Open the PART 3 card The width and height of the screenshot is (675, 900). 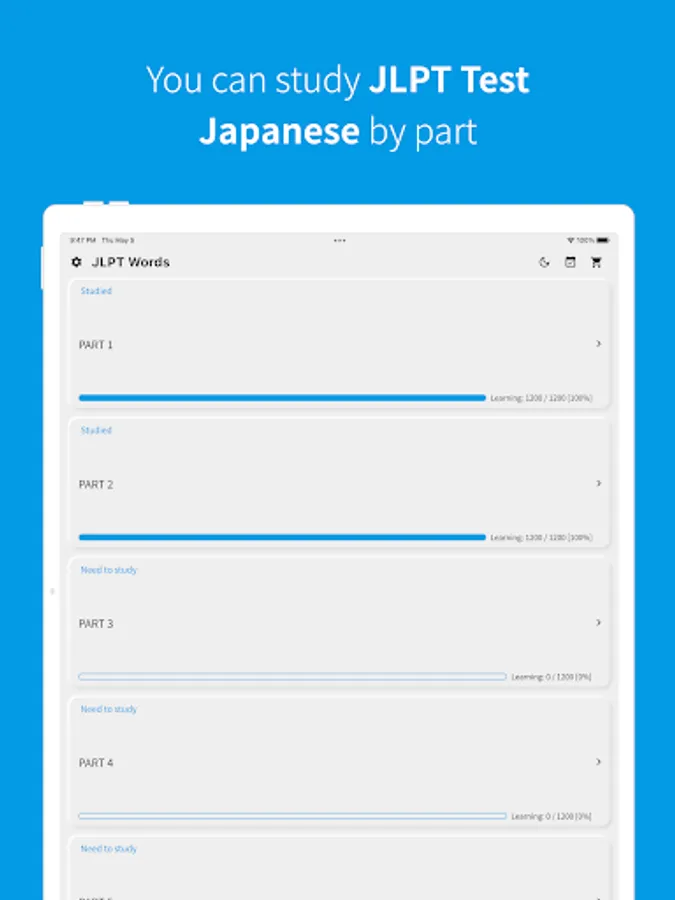pos(339,623)
